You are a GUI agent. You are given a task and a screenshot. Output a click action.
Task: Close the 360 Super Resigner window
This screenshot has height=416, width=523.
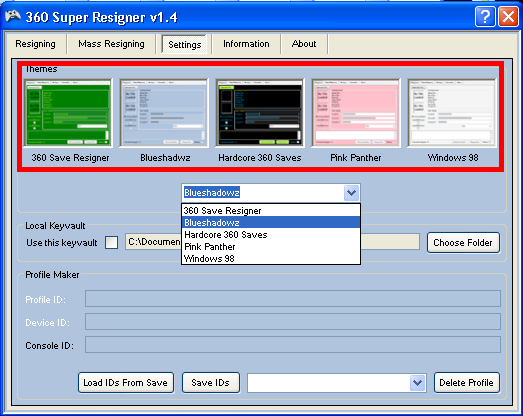(x=508, y=16)
